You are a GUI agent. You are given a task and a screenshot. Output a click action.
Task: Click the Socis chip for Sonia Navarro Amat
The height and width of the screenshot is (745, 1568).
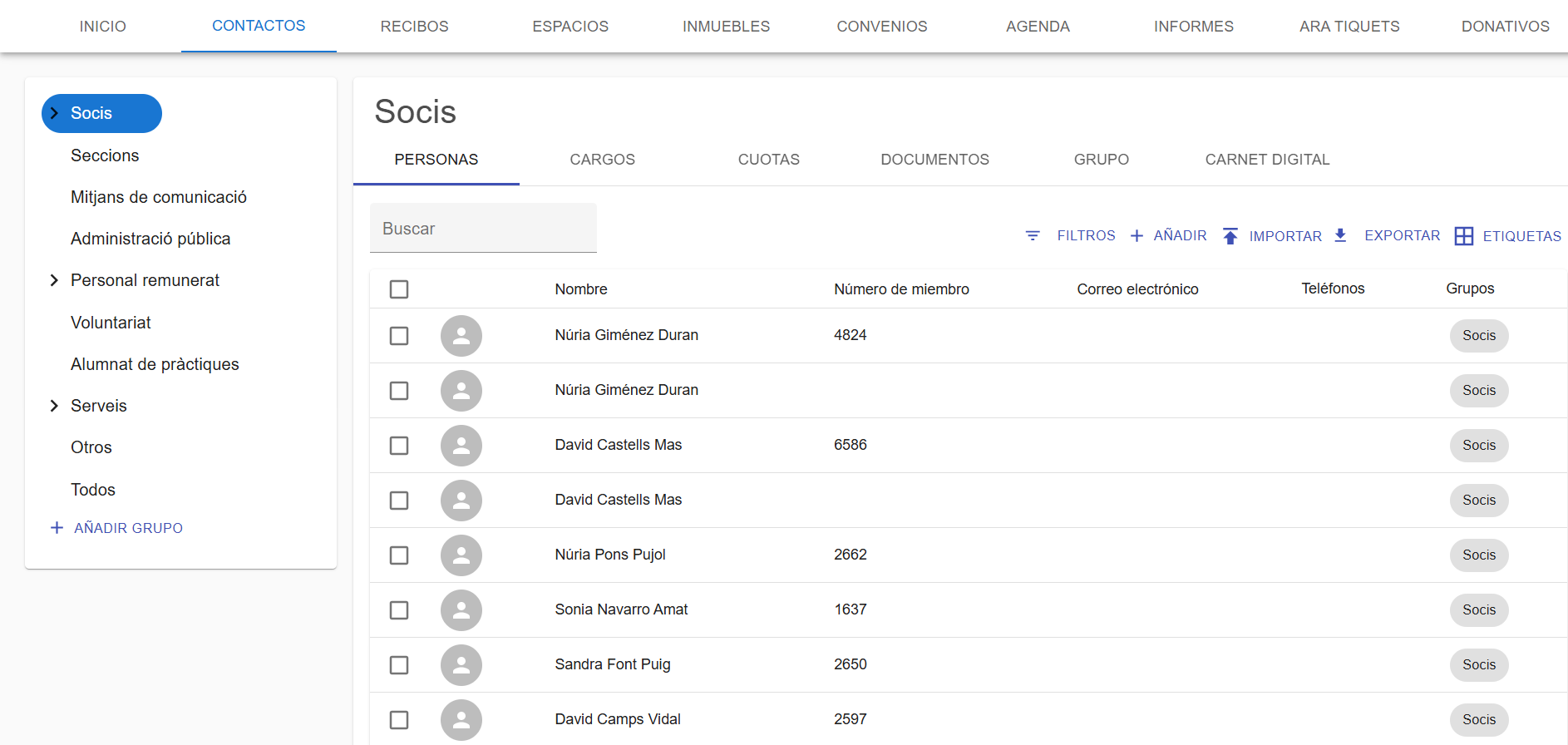click(1479, 610)
